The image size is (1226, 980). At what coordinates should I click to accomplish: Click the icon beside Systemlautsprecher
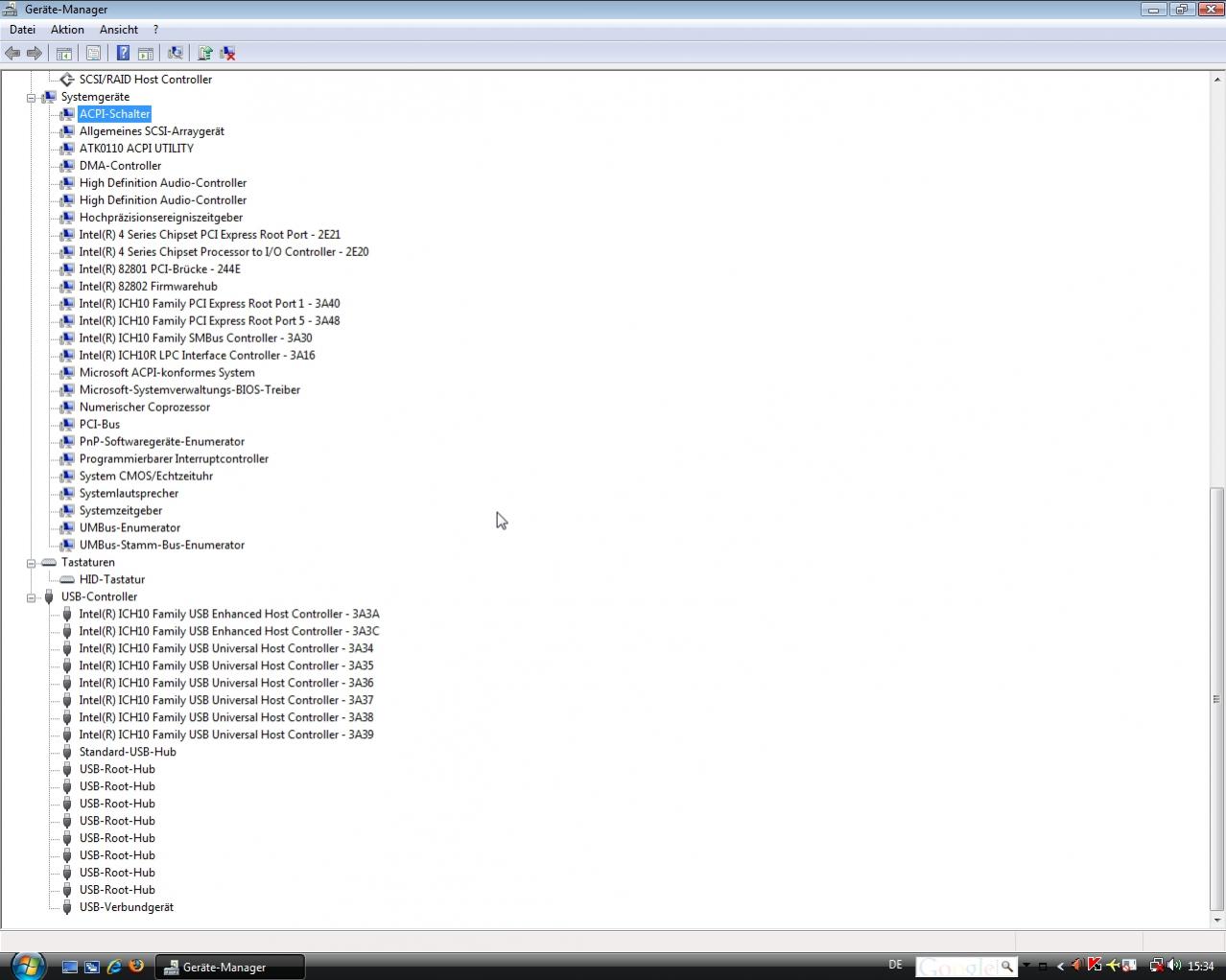(x=66, y=494)
